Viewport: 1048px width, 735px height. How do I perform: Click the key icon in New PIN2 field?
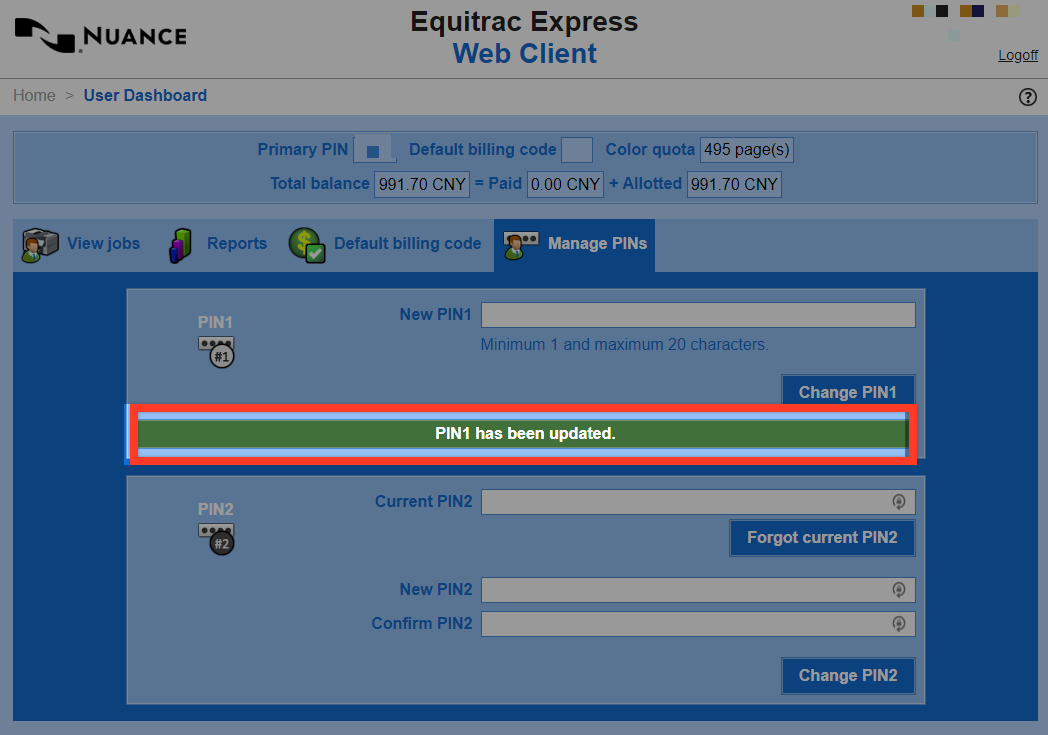(x=899, y=590)
